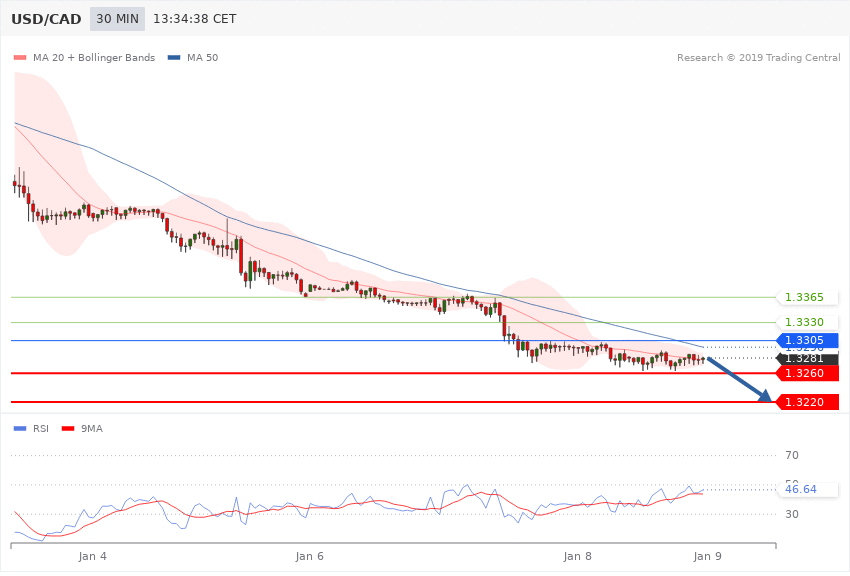Image resolution: width=850 pixels, height=576 pixels.
Task: Click the Jan 9 date label
Action: (x=707, y=556)
